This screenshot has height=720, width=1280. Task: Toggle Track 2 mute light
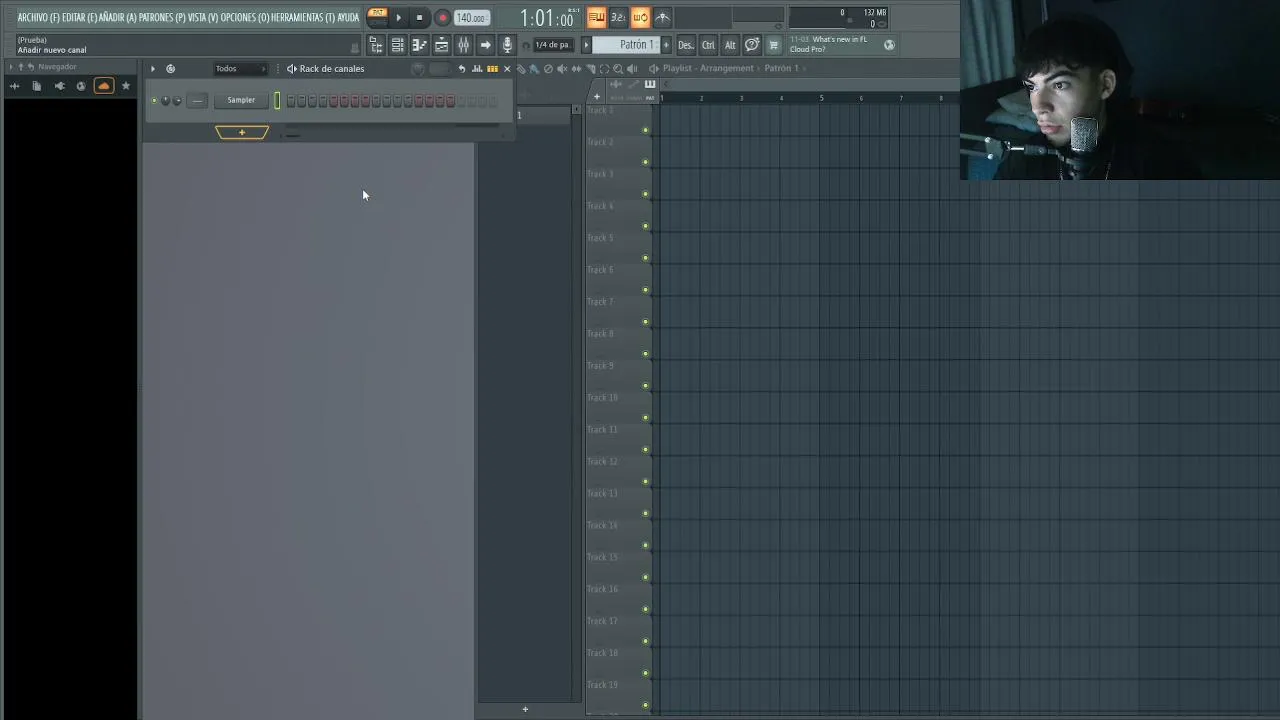(645, 161)
